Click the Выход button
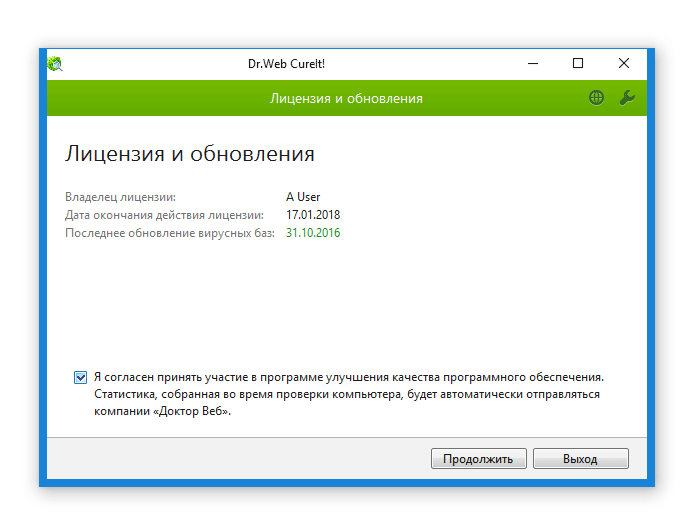Viewport: 698px width, 527px height. click(x=580, y=458)
